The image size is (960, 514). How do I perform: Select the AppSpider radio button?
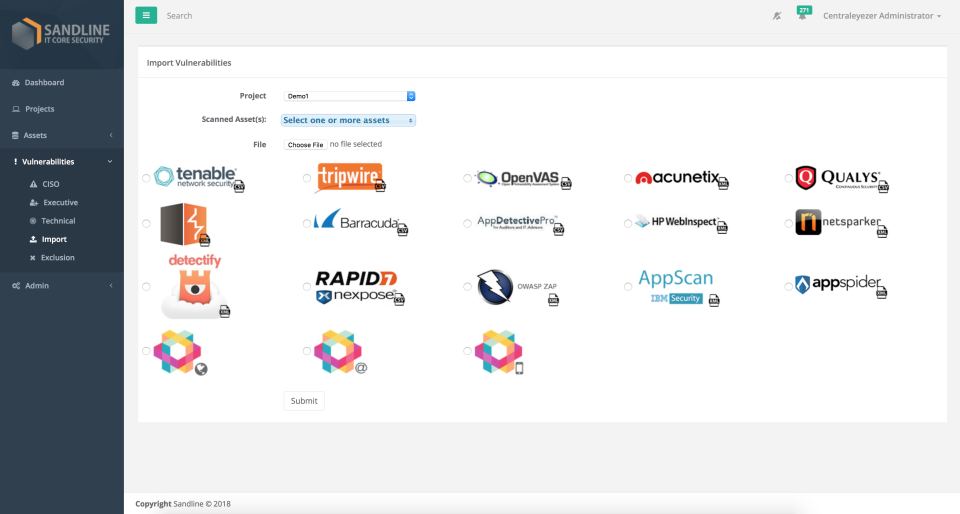pyautogui.click(x=788, y=286)
